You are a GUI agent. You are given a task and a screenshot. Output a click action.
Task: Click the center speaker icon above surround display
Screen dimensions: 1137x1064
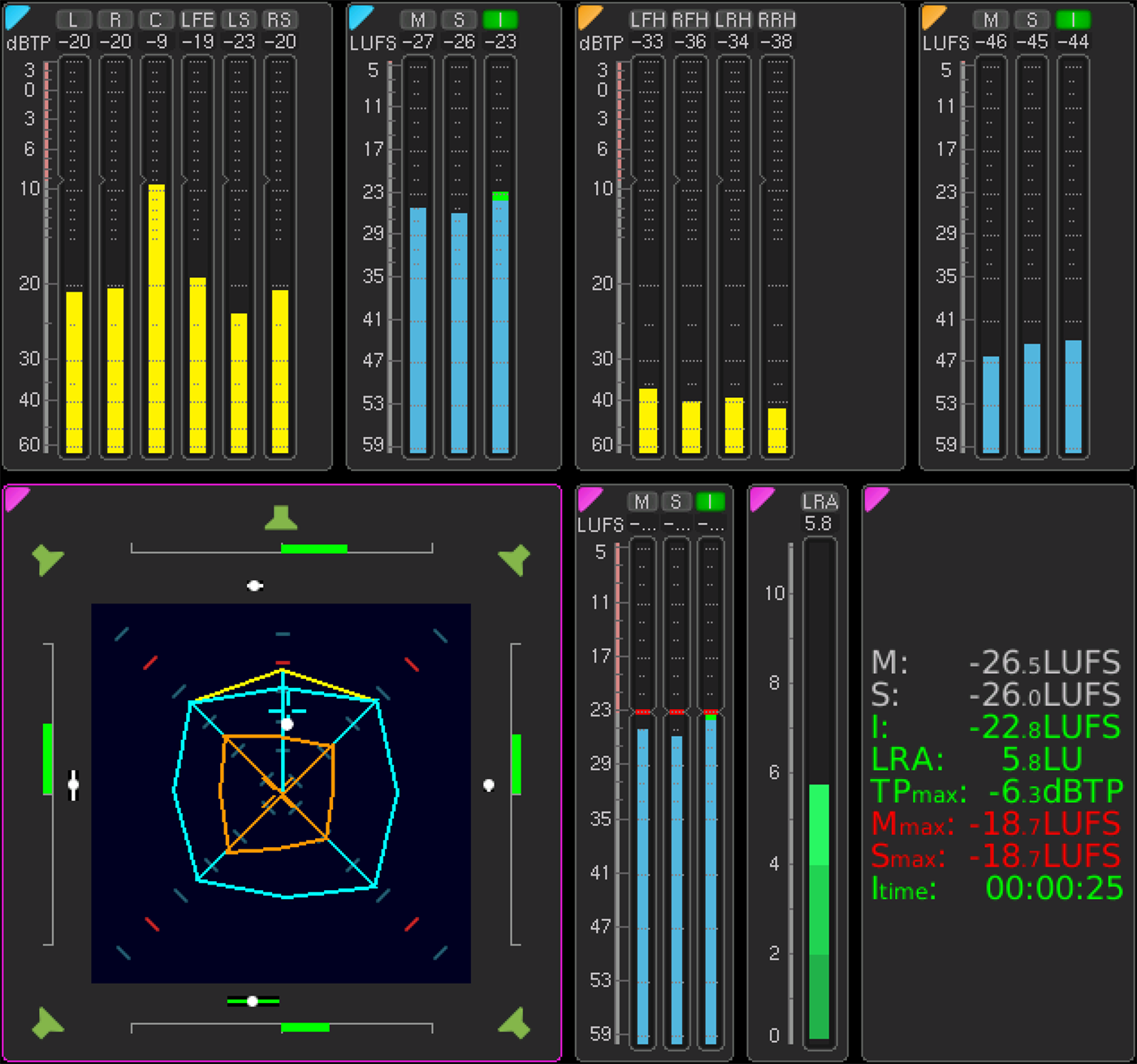pos(281,518)
